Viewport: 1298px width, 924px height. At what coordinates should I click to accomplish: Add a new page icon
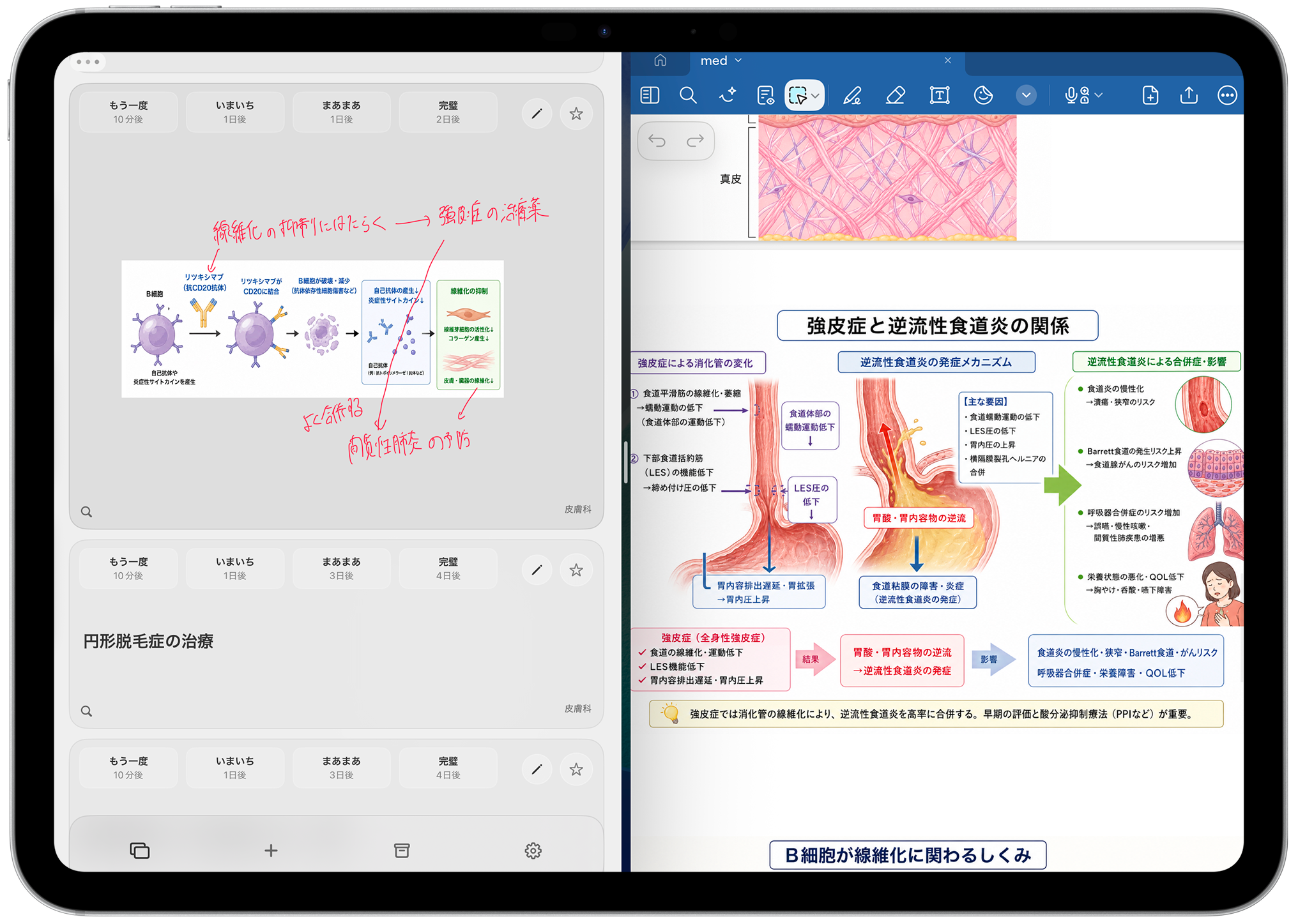pyautogui.click(x=1150, y=95)
